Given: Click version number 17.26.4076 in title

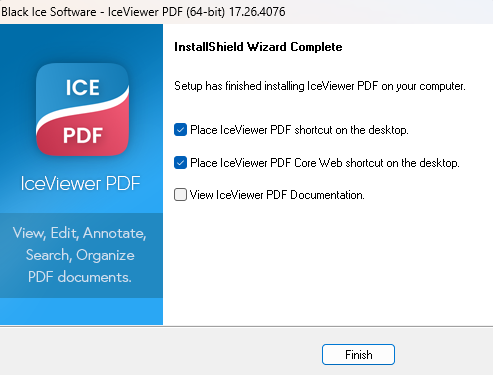Looking at the screenshot, I should click(x=257, y=12).
